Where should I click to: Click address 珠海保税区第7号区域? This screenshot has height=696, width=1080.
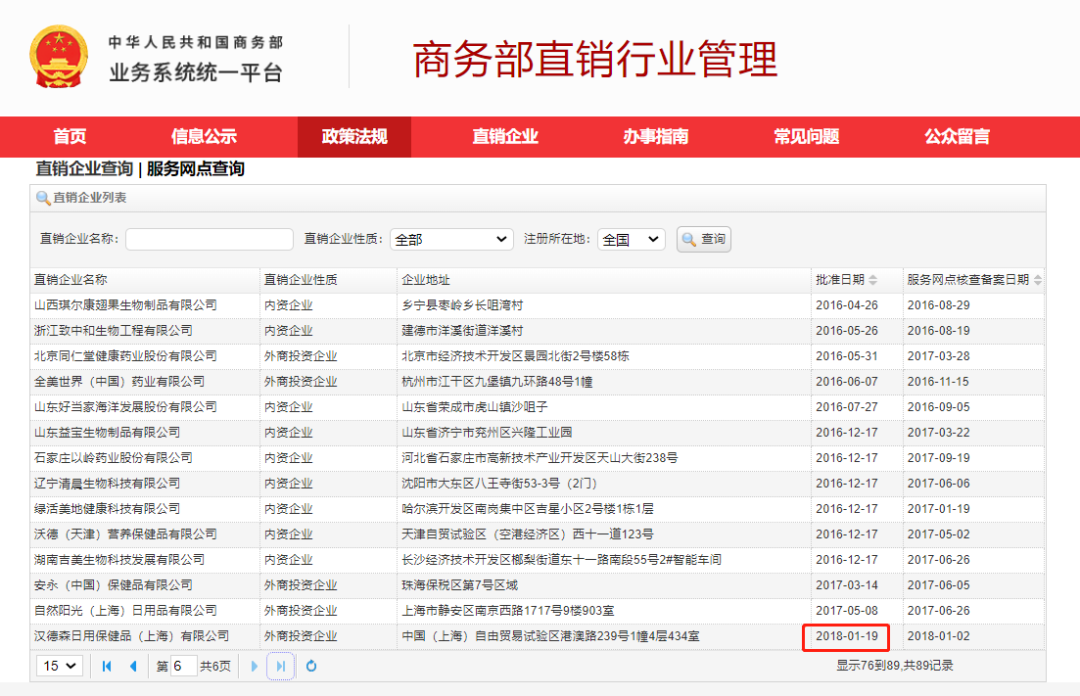pos(459,586)
